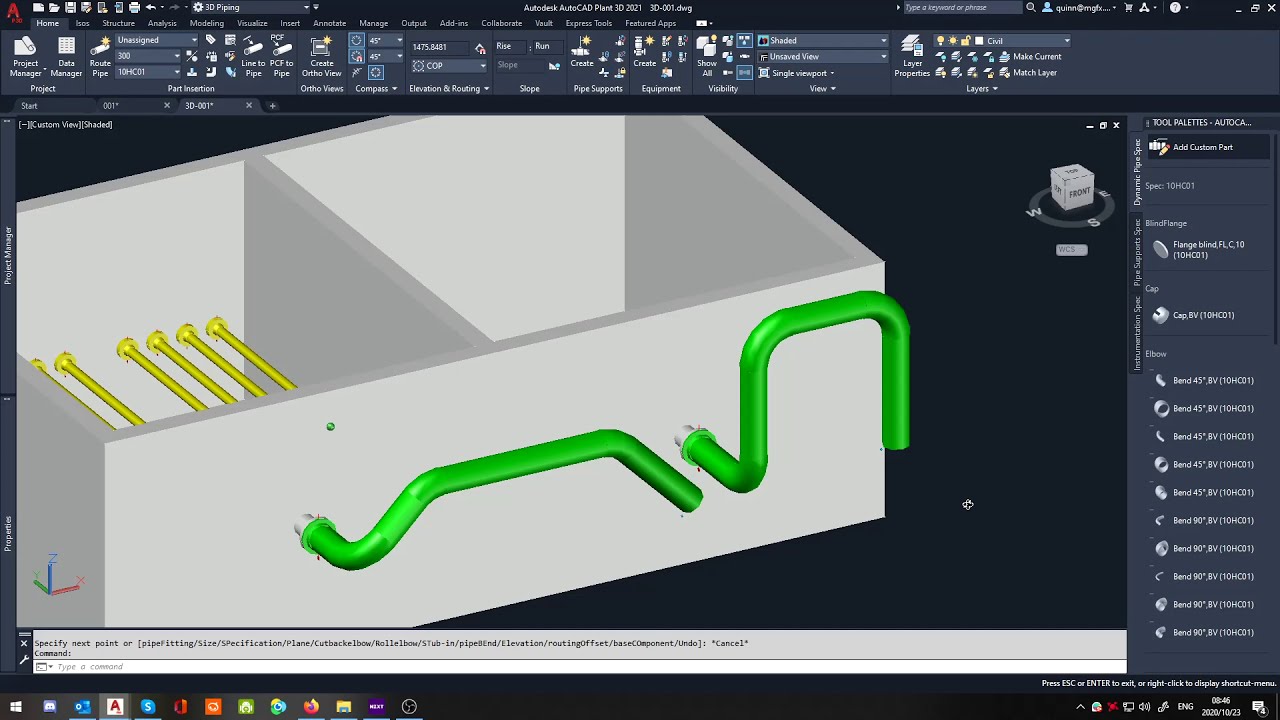Open the Isos ribbon tab
The width and height of the screenshot is (1280, 720).
82,23
